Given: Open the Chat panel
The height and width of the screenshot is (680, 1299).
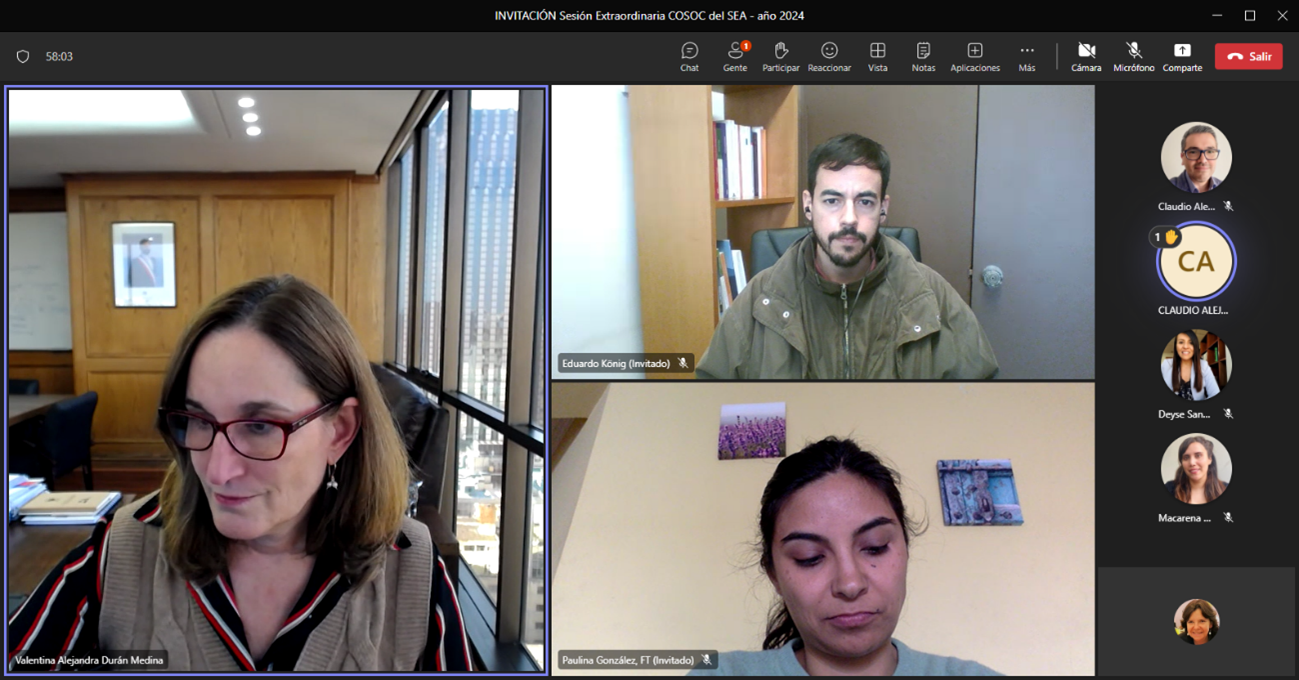Looking at the screenshot, I should click(689, 56).
